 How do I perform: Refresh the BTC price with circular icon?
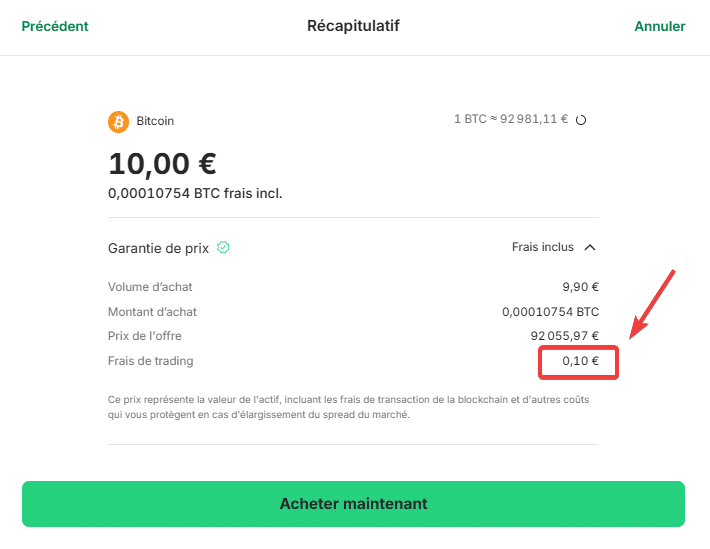[x=581, y=120]
